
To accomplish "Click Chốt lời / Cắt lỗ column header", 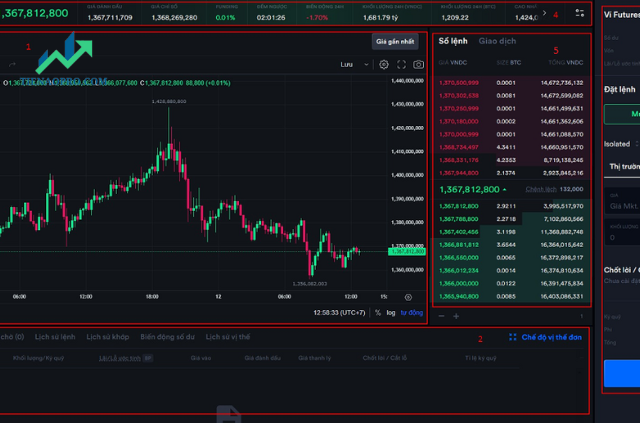I will coord(384,358).
